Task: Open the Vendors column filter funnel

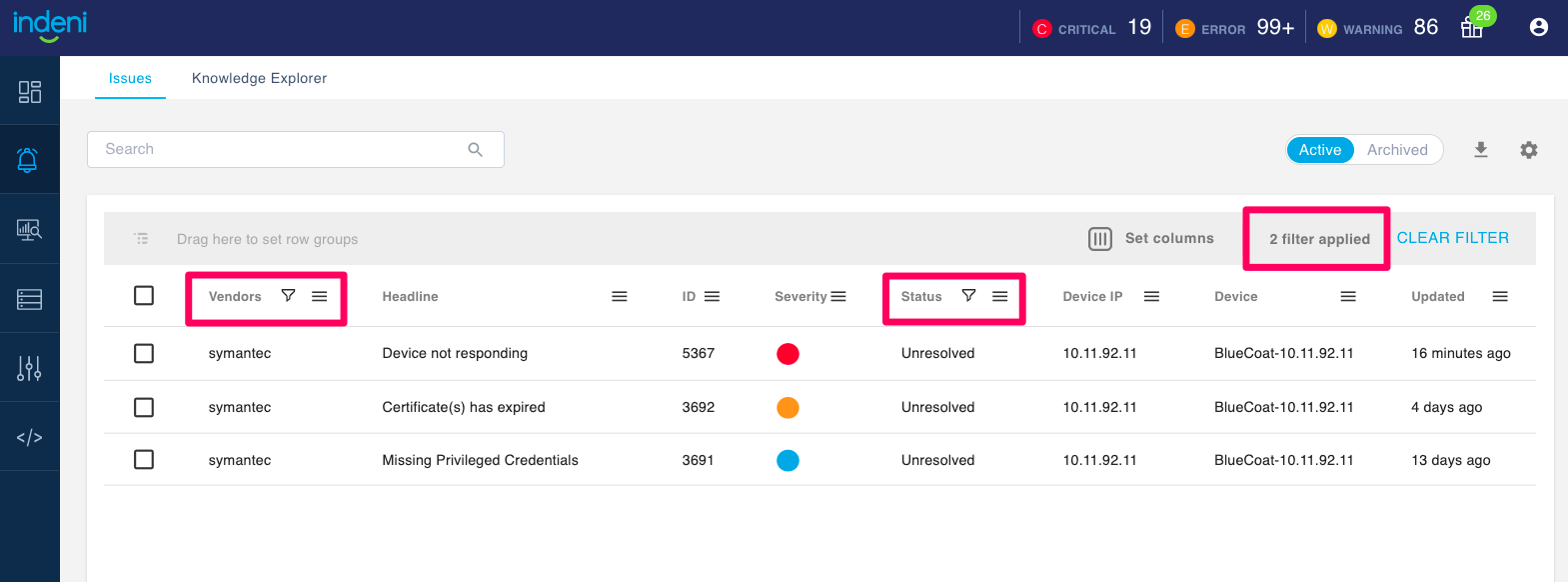Action: pyautogui.click(x=288, y=296)
